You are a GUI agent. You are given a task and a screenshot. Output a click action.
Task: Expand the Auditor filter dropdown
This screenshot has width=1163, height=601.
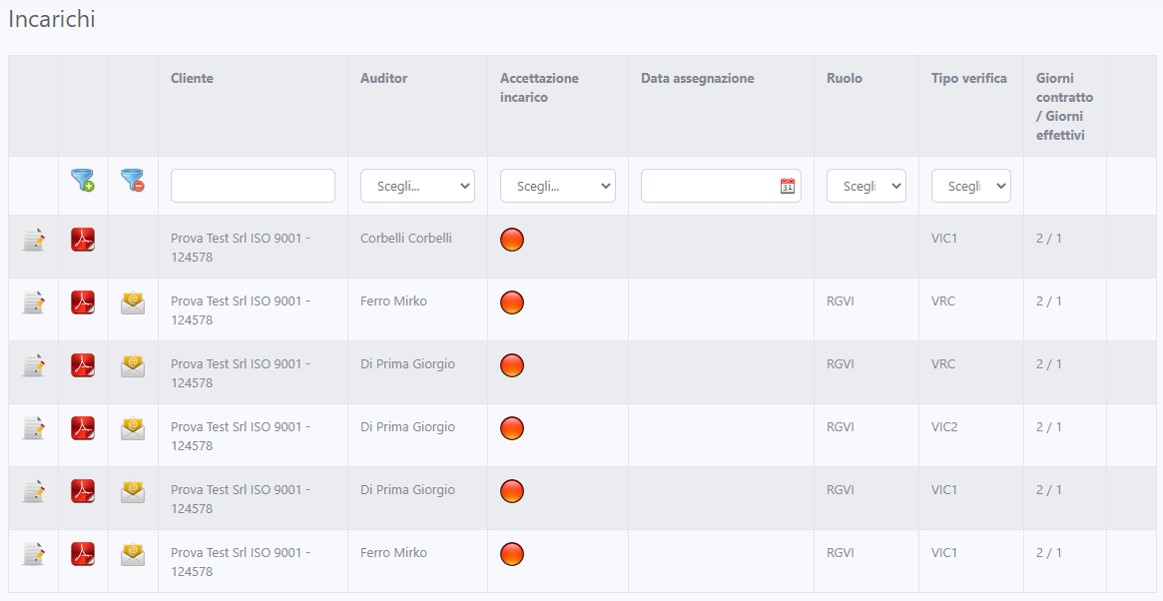[x=417, y=186]
